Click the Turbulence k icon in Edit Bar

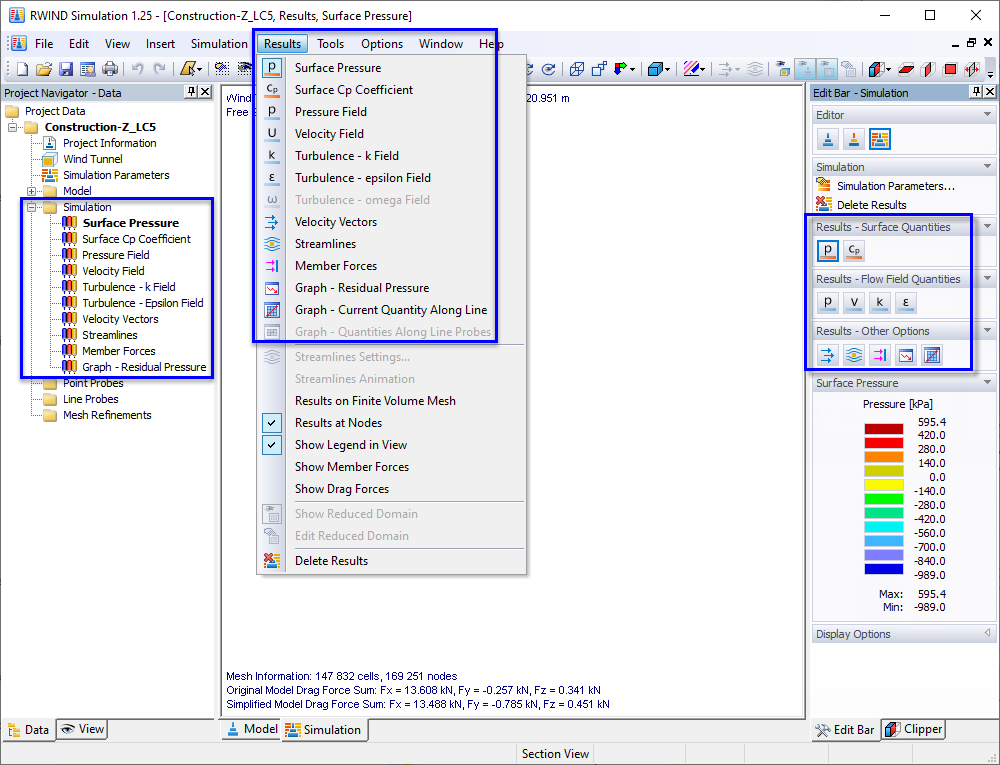click(880, 303)
